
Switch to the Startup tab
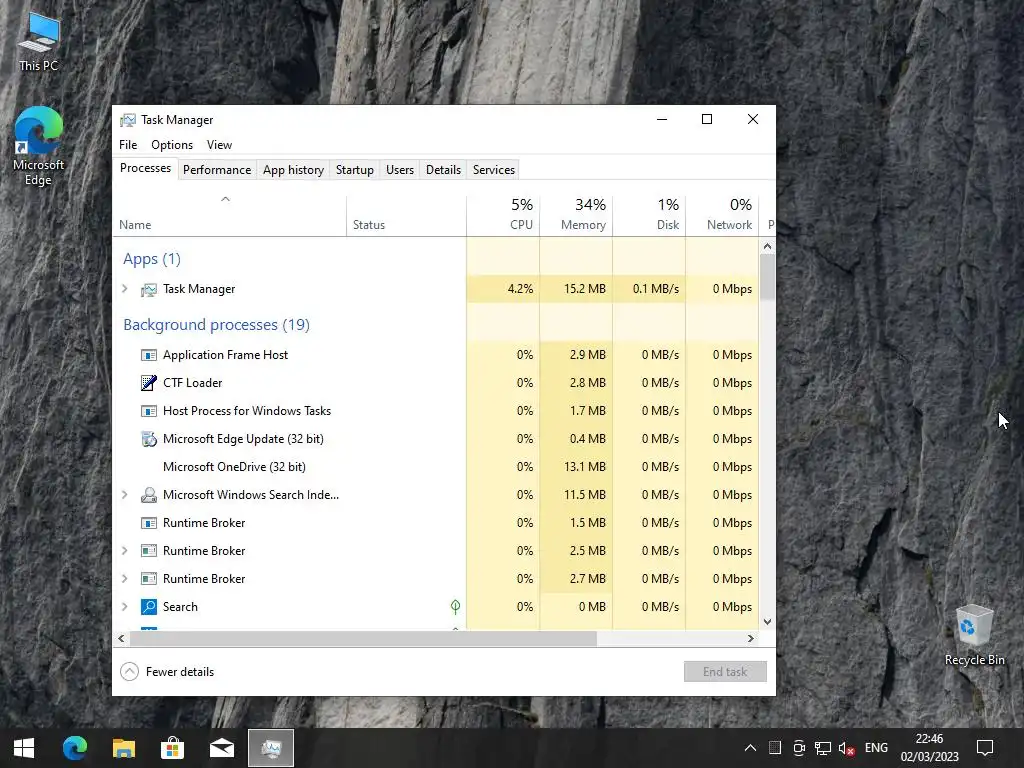tap(355, 170)
